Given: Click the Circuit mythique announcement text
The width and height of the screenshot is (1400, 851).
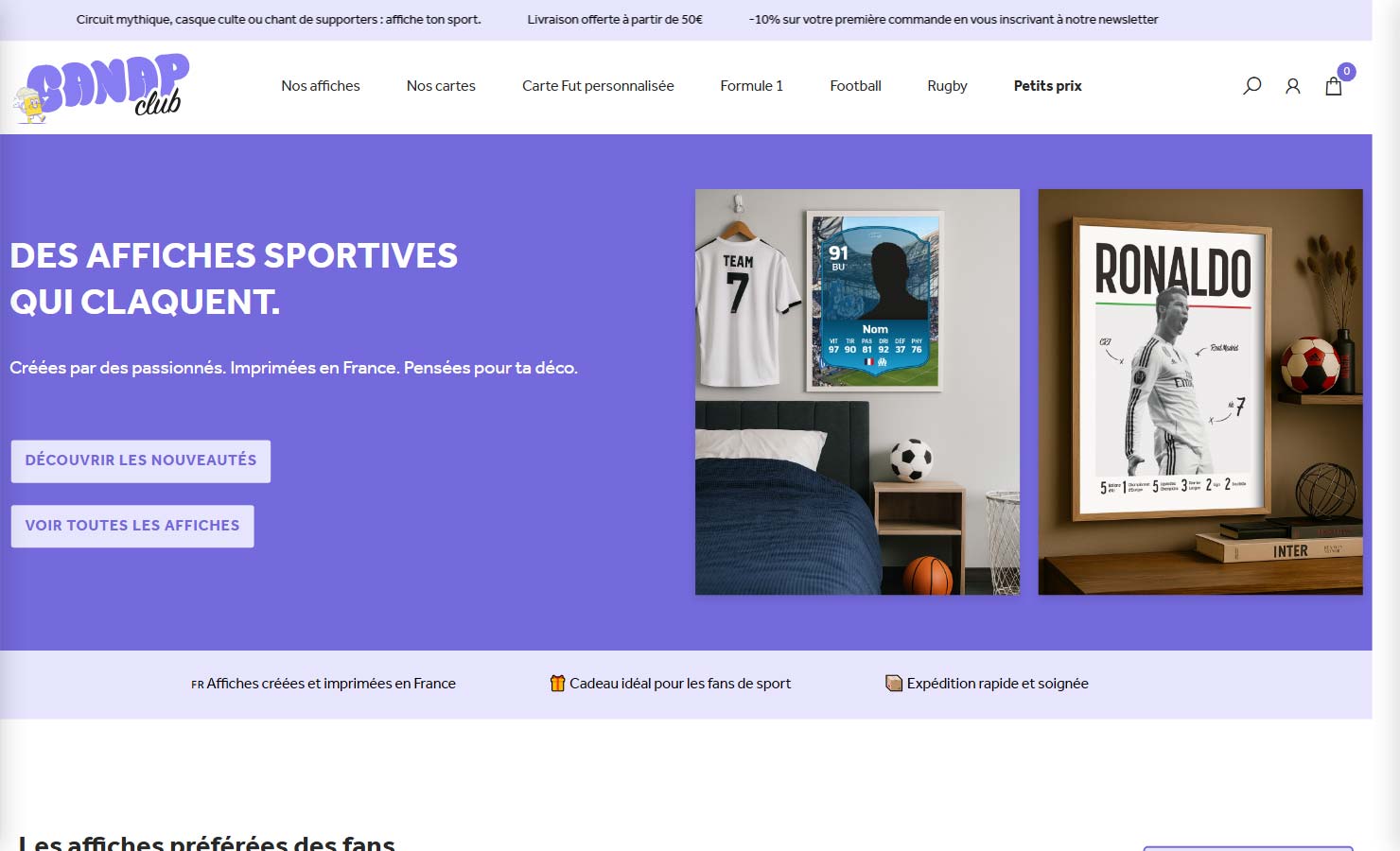Looking at the screenshot, I should 278,20.
